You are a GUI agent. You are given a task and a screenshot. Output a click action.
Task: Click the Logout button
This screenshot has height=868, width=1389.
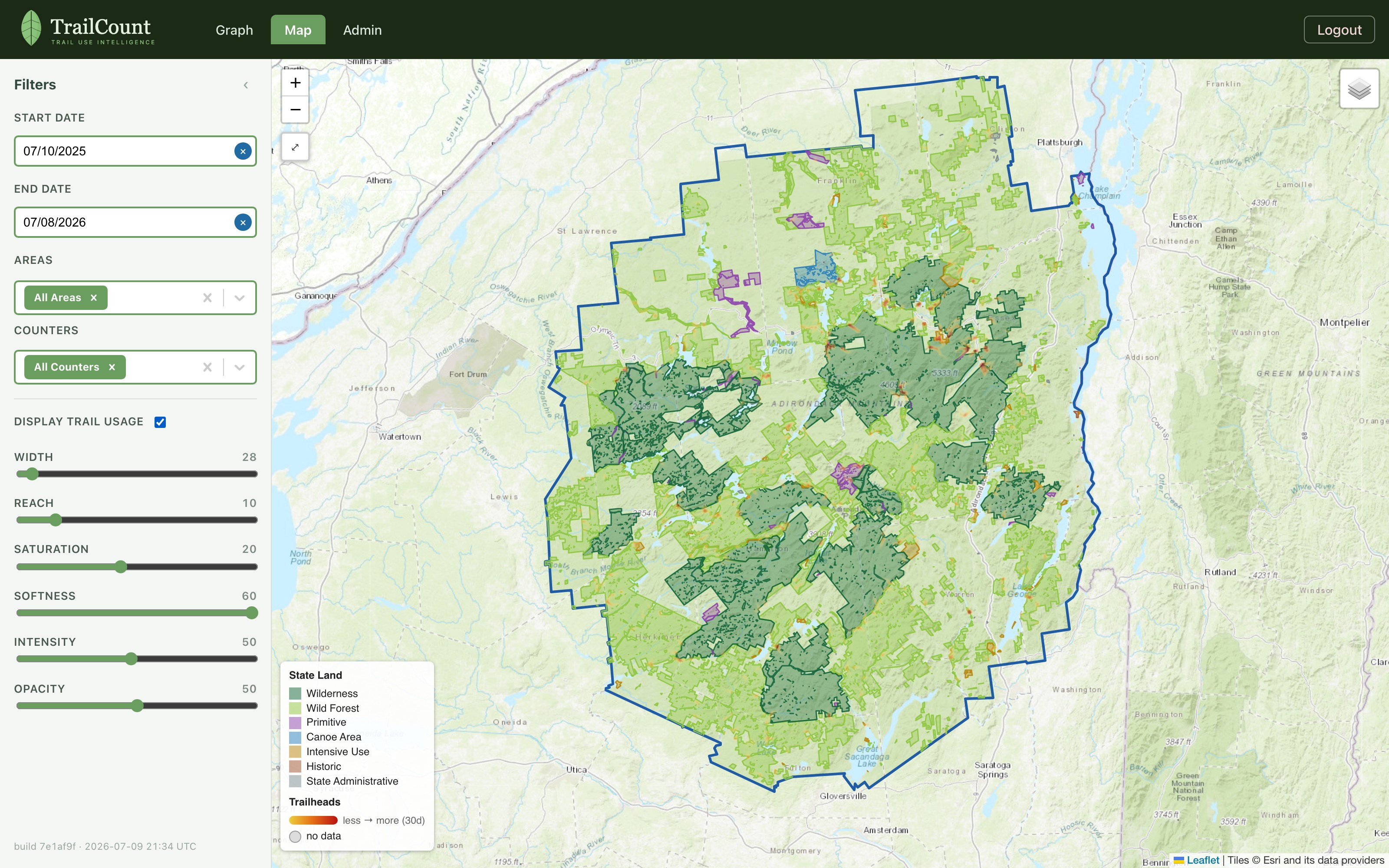[x=1339, y=30]
